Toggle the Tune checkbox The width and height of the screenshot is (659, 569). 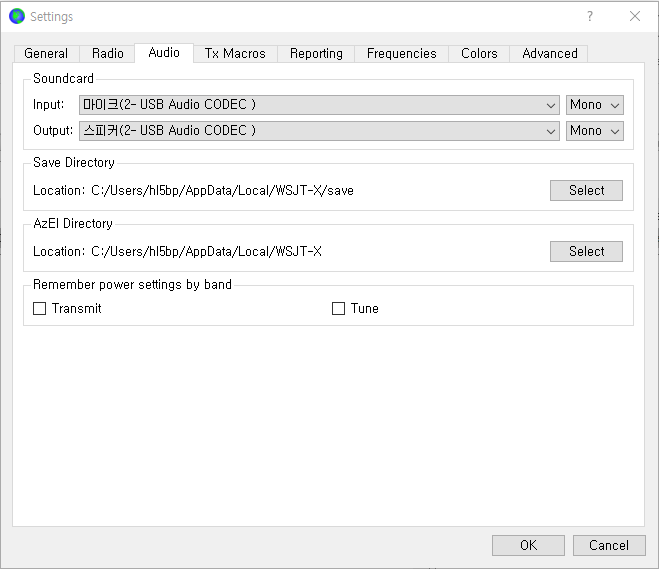339,309
